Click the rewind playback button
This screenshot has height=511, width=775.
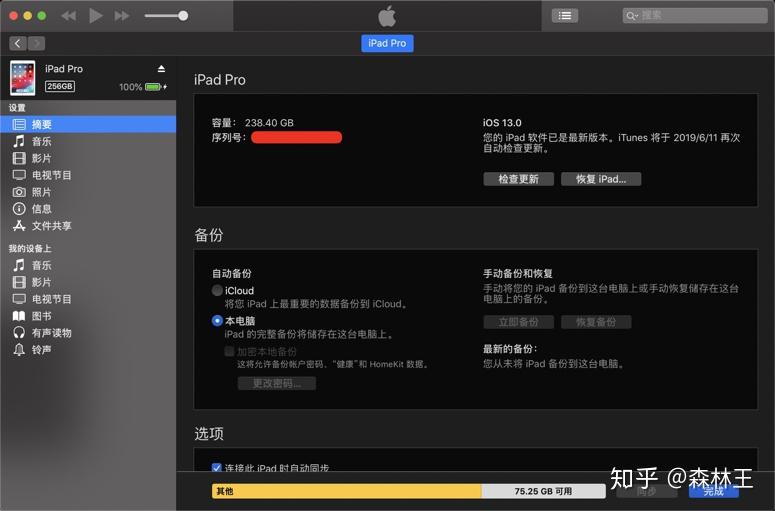click(69, 16)
